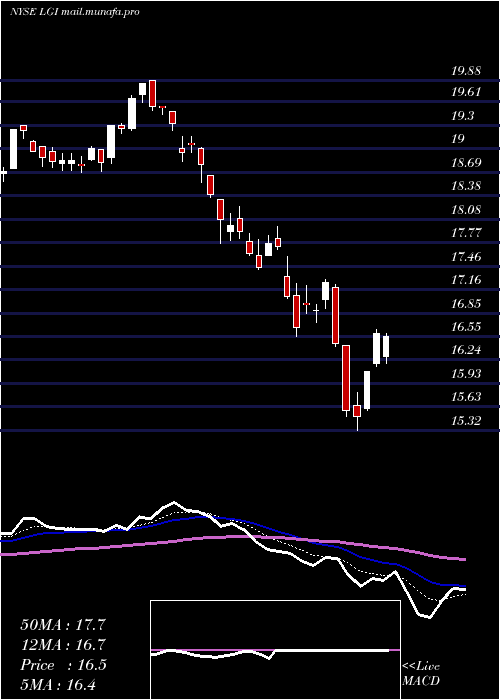Click the 17.46 price axis label
This screenshot has width=500, height=700.
(x=466, y=256)
